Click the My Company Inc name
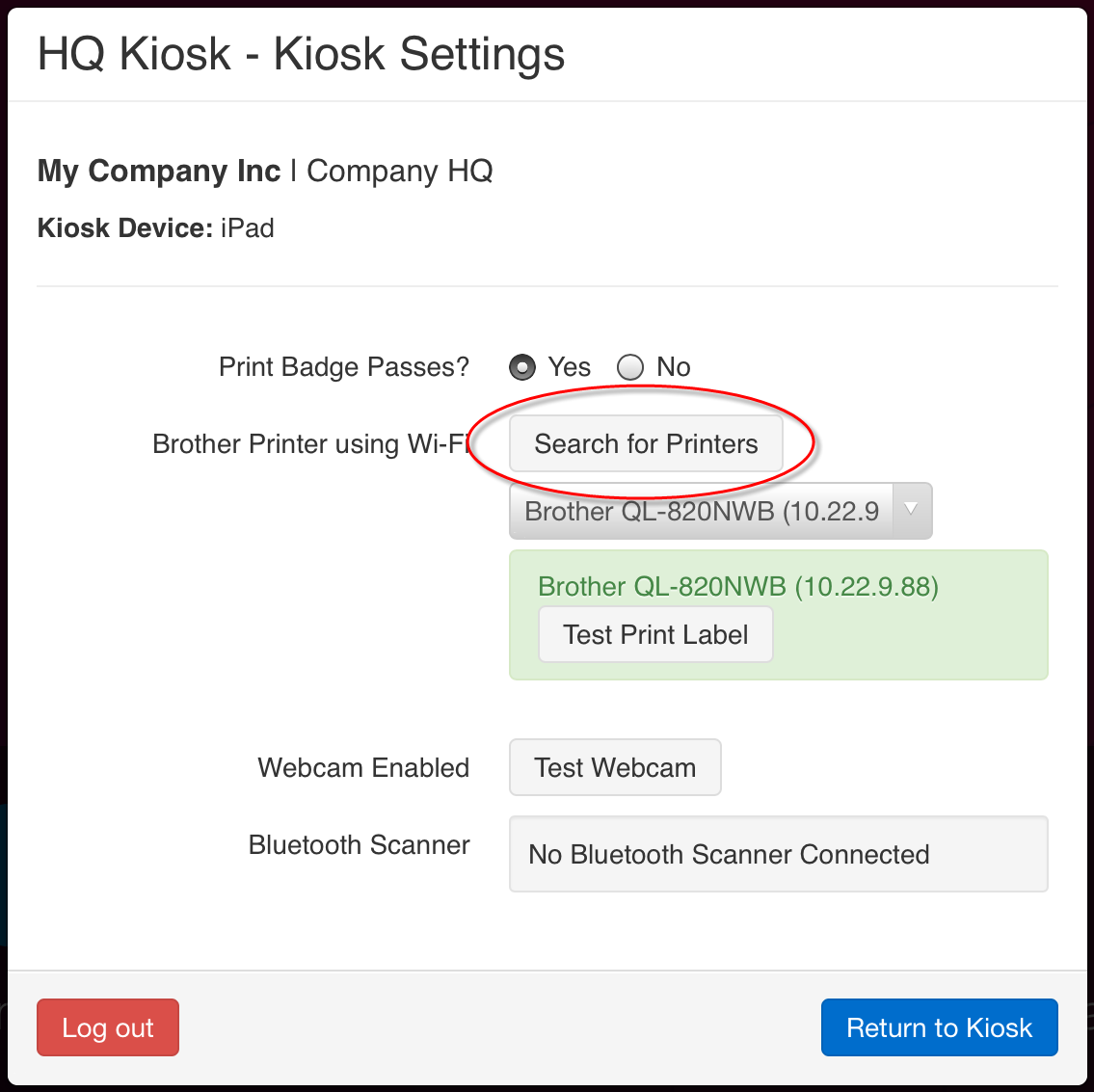1094x1092 pixels. pos(159,171)
